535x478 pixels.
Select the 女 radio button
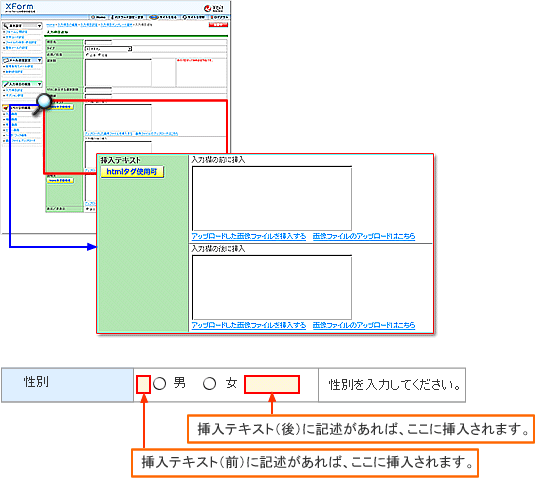coord(209,384)
